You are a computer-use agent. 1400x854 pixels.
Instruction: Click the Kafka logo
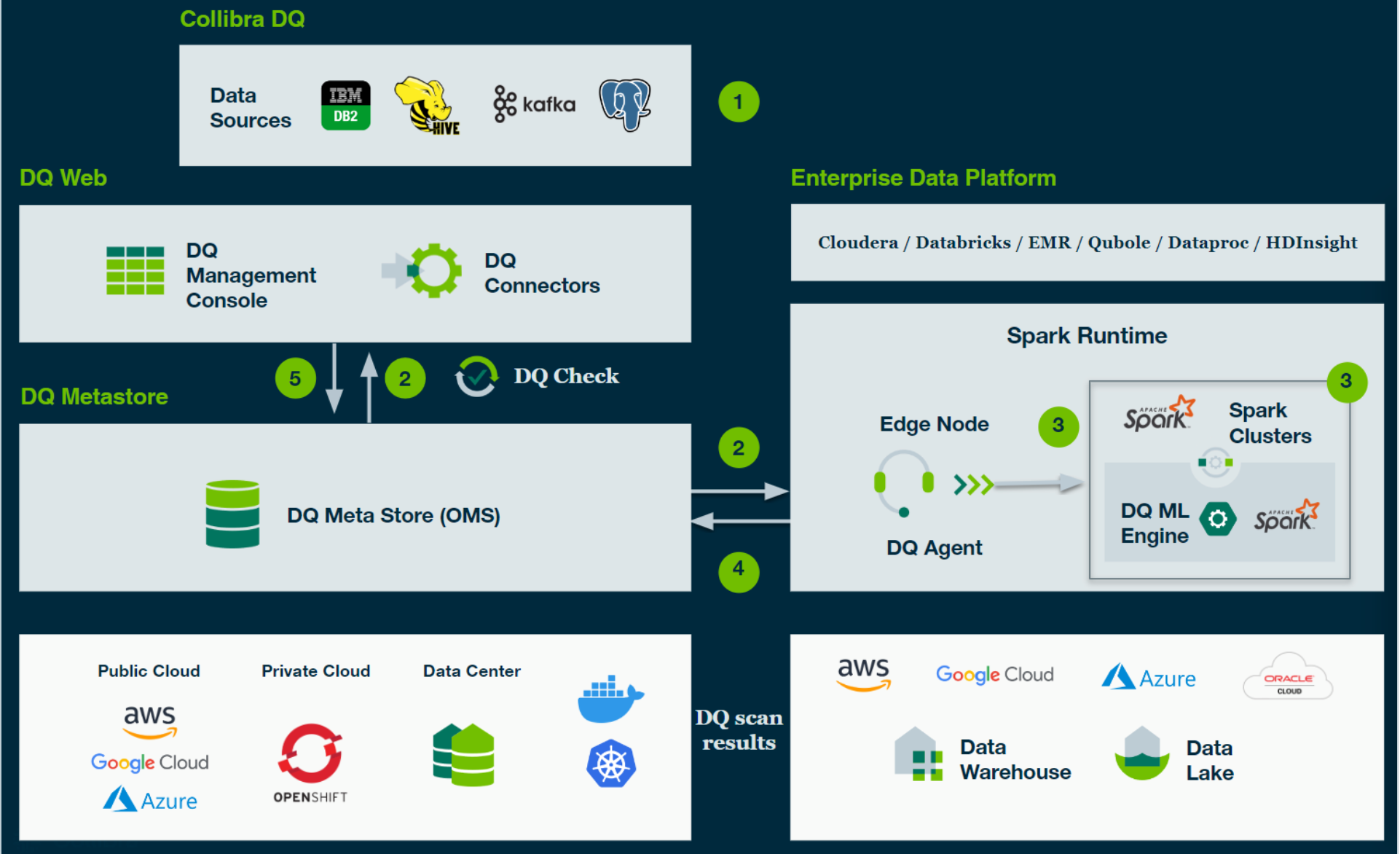coord(535,104)
